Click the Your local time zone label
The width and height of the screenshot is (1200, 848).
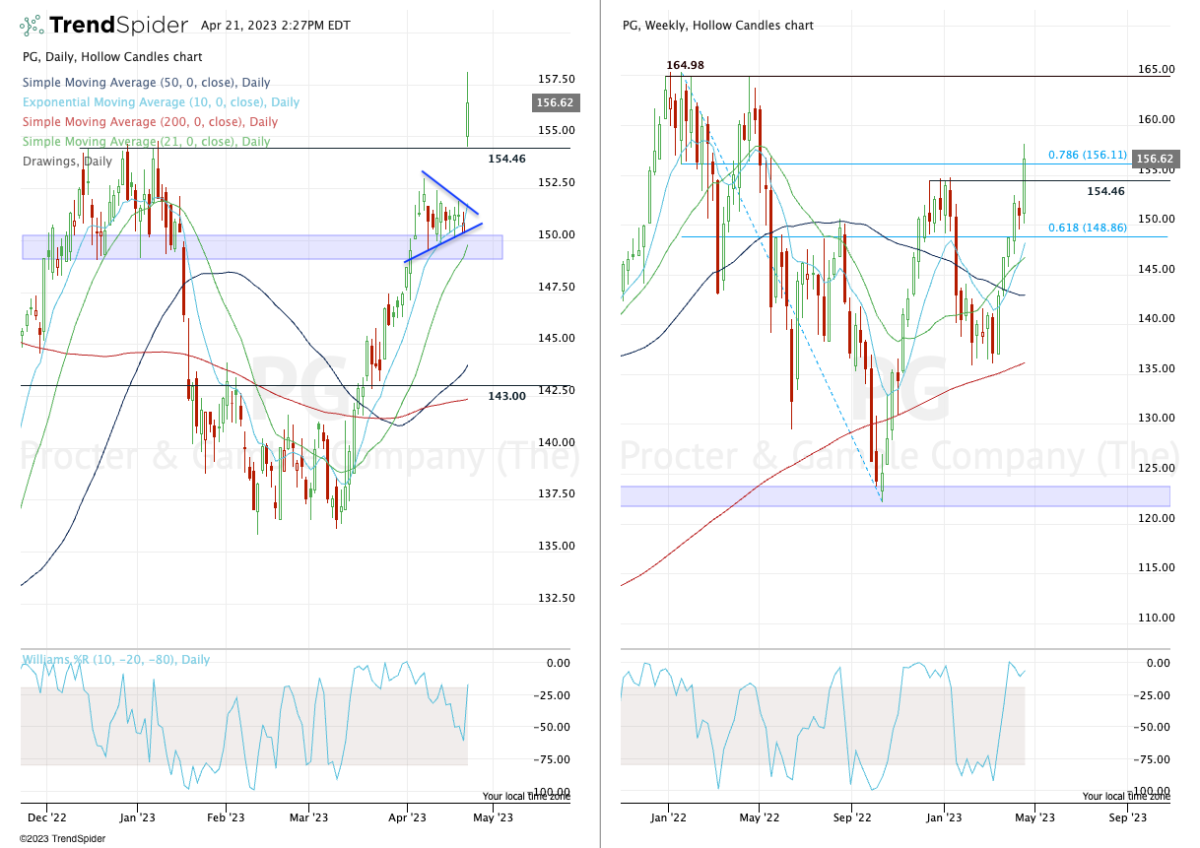[525, 797]
